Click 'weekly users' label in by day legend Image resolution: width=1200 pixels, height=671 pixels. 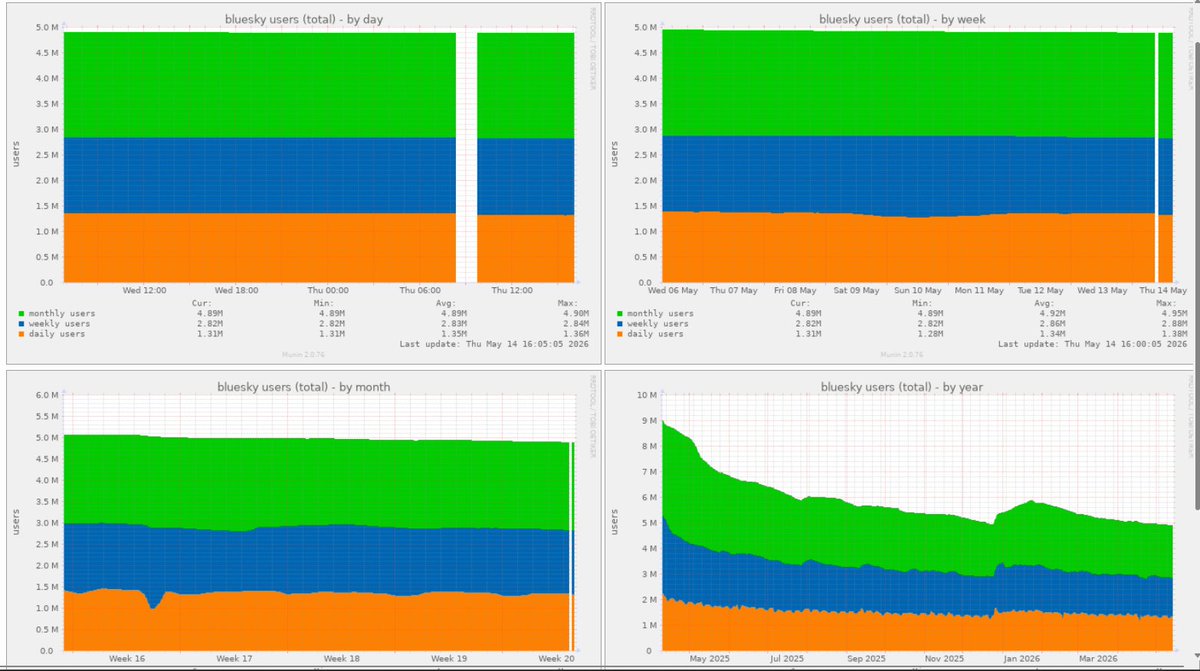click(61, 324)
